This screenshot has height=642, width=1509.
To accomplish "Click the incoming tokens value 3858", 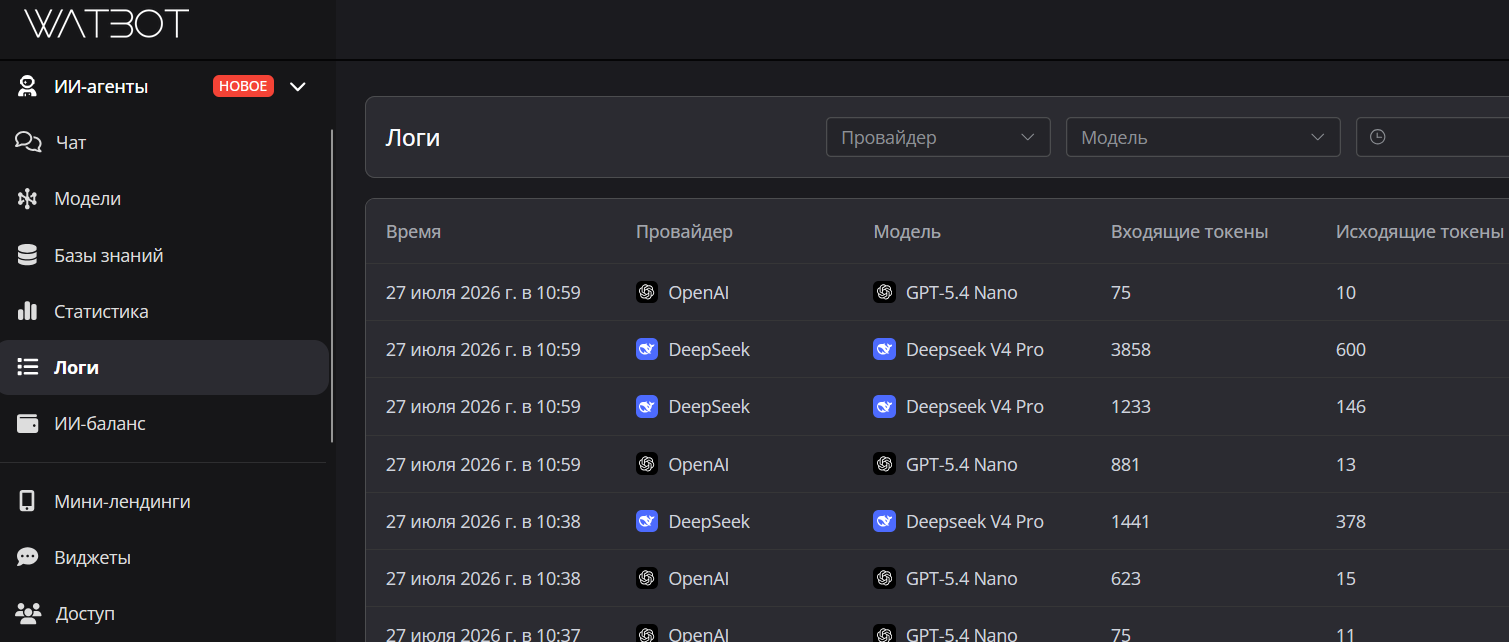I will tap(1131, 350).
